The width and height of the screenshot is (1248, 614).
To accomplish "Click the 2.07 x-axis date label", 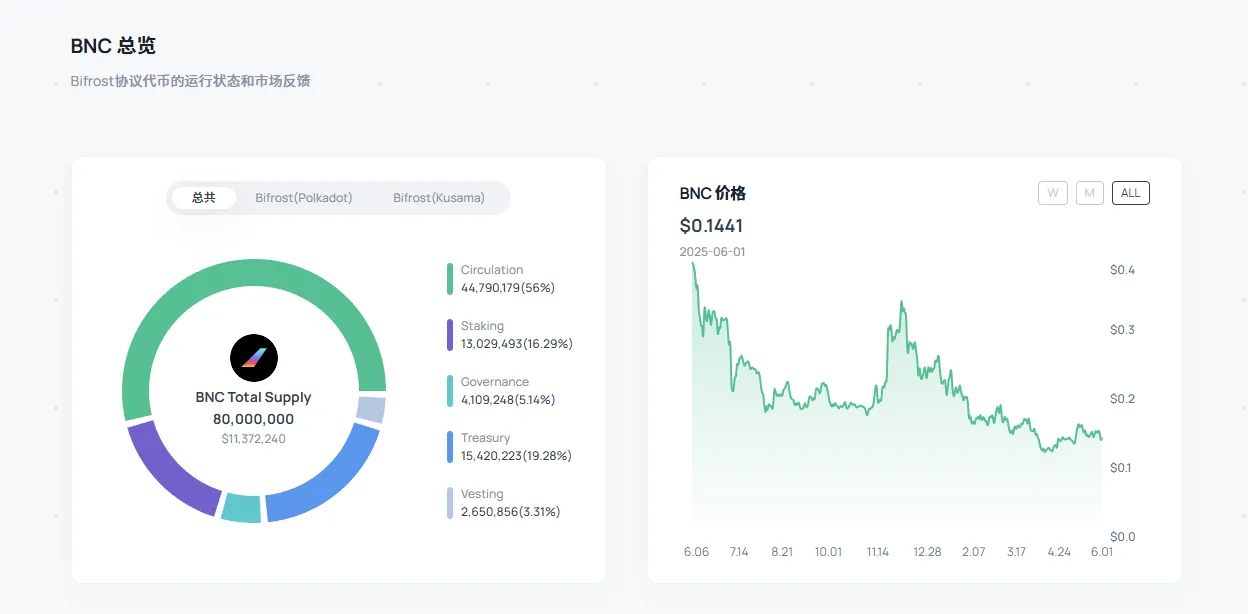I will [974, 552].
